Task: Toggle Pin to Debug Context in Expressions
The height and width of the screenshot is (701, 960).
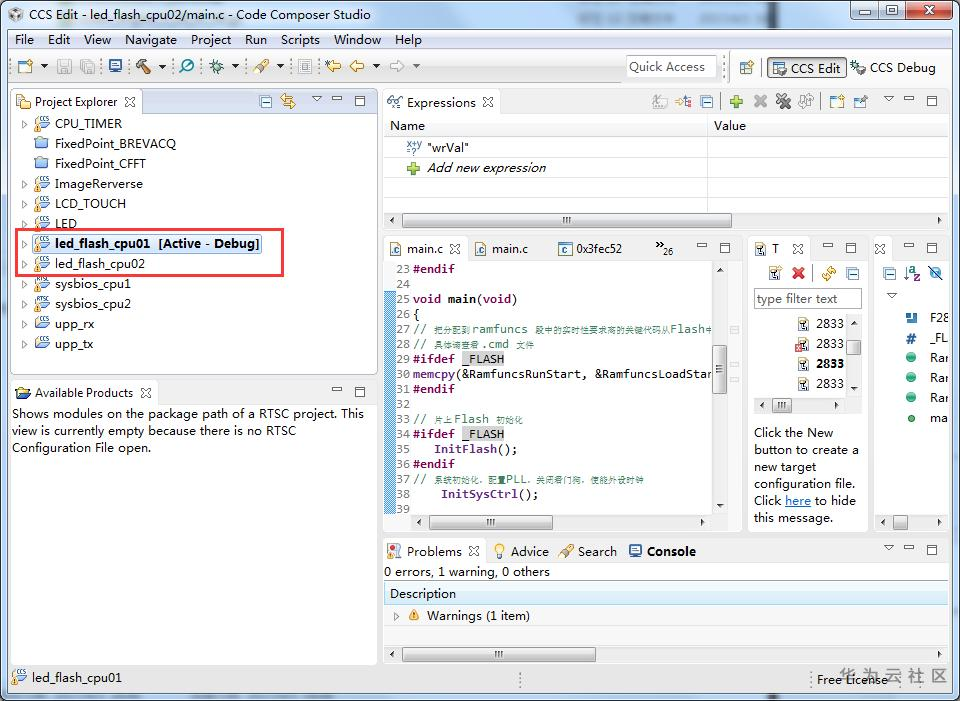Action: click(x=860, y=102)
